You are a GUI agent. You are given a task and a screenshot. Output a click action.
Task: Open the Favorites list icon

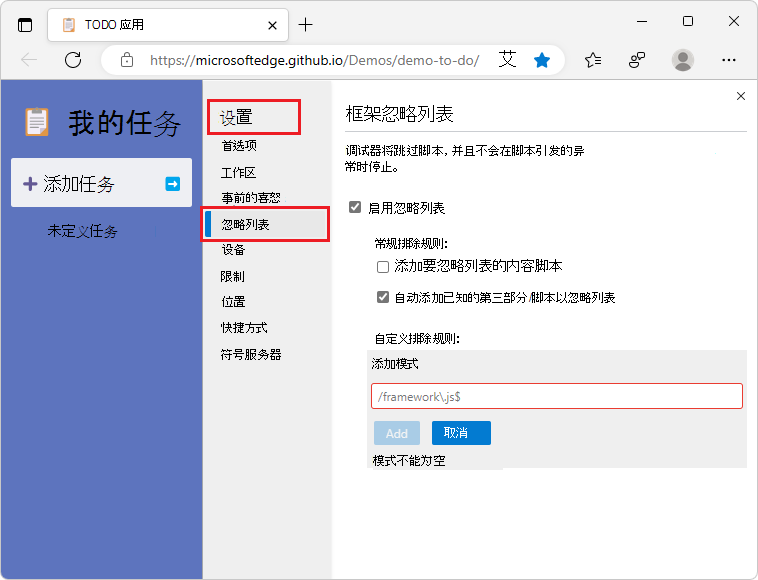(x=593, y=60)
